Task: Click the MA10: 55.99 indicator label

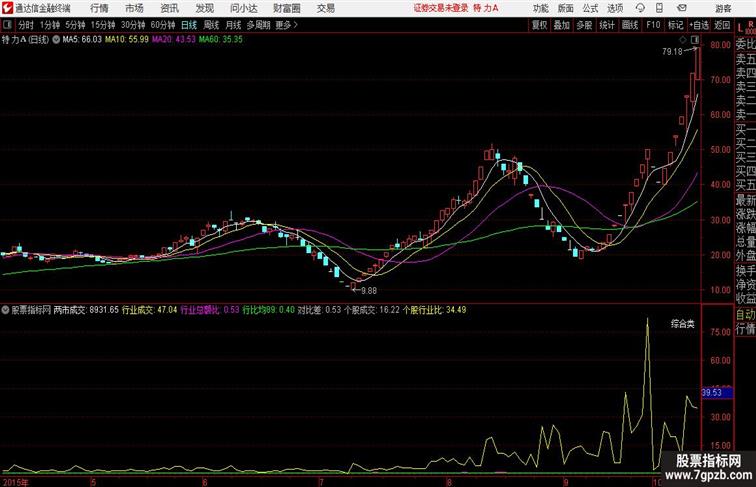Action: click(127, 40)
